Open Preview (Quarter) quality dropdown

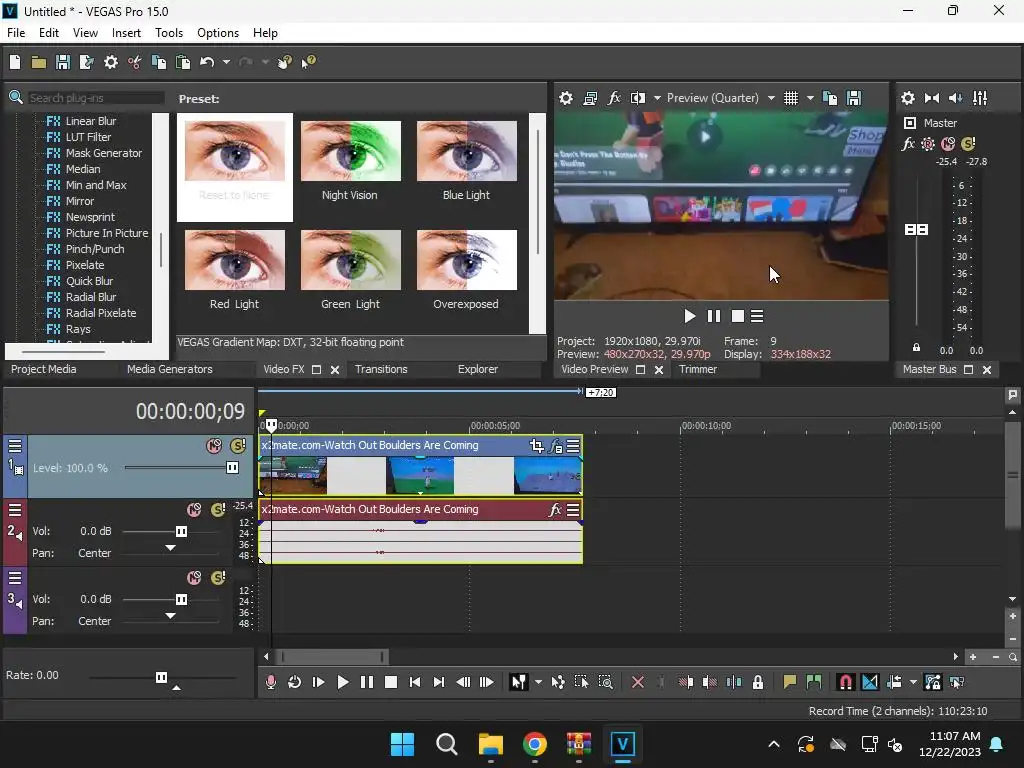(771, 98)
